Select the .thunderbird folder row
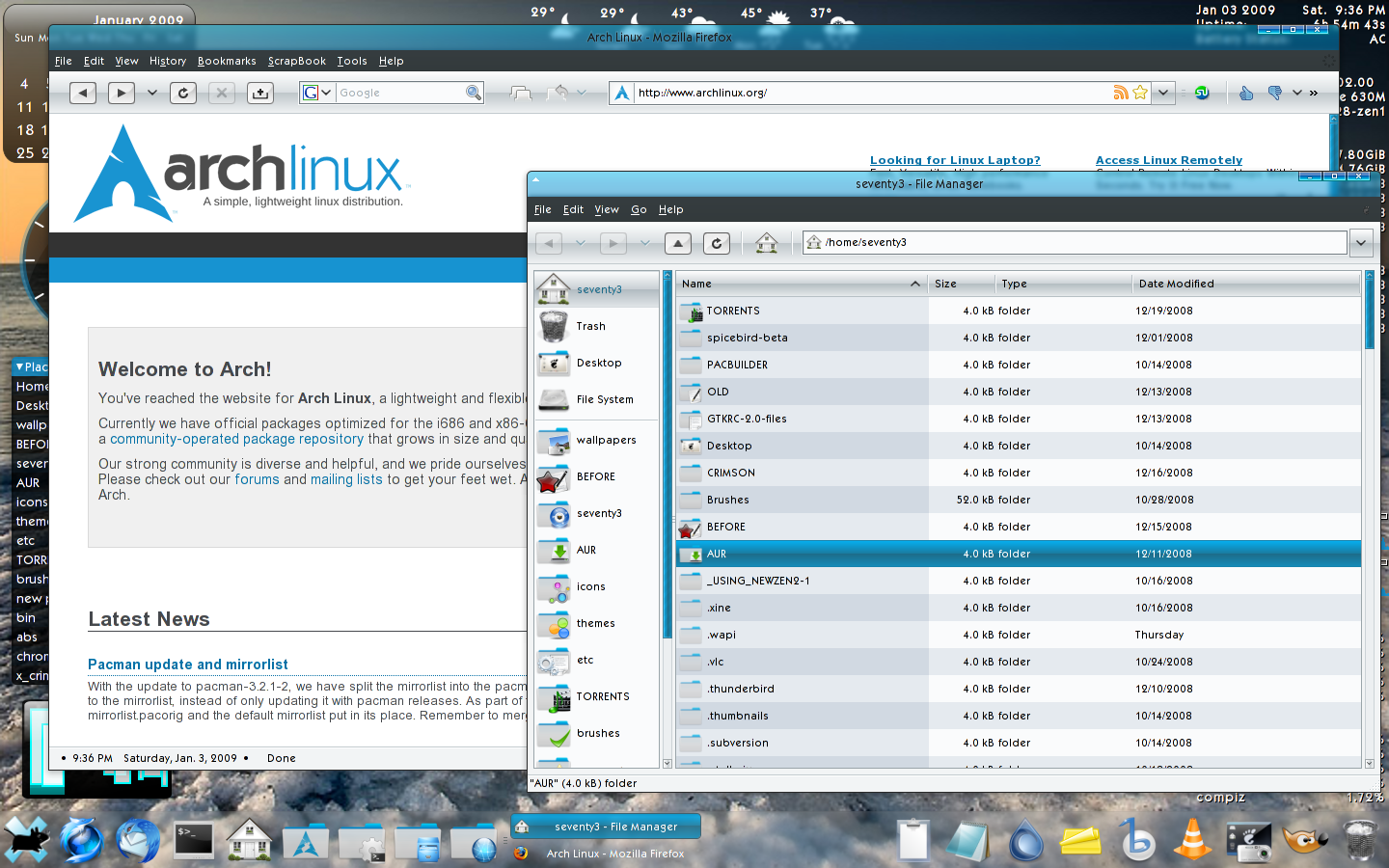The width and height of the screenshot is (1389, 868). (1019, 689)
